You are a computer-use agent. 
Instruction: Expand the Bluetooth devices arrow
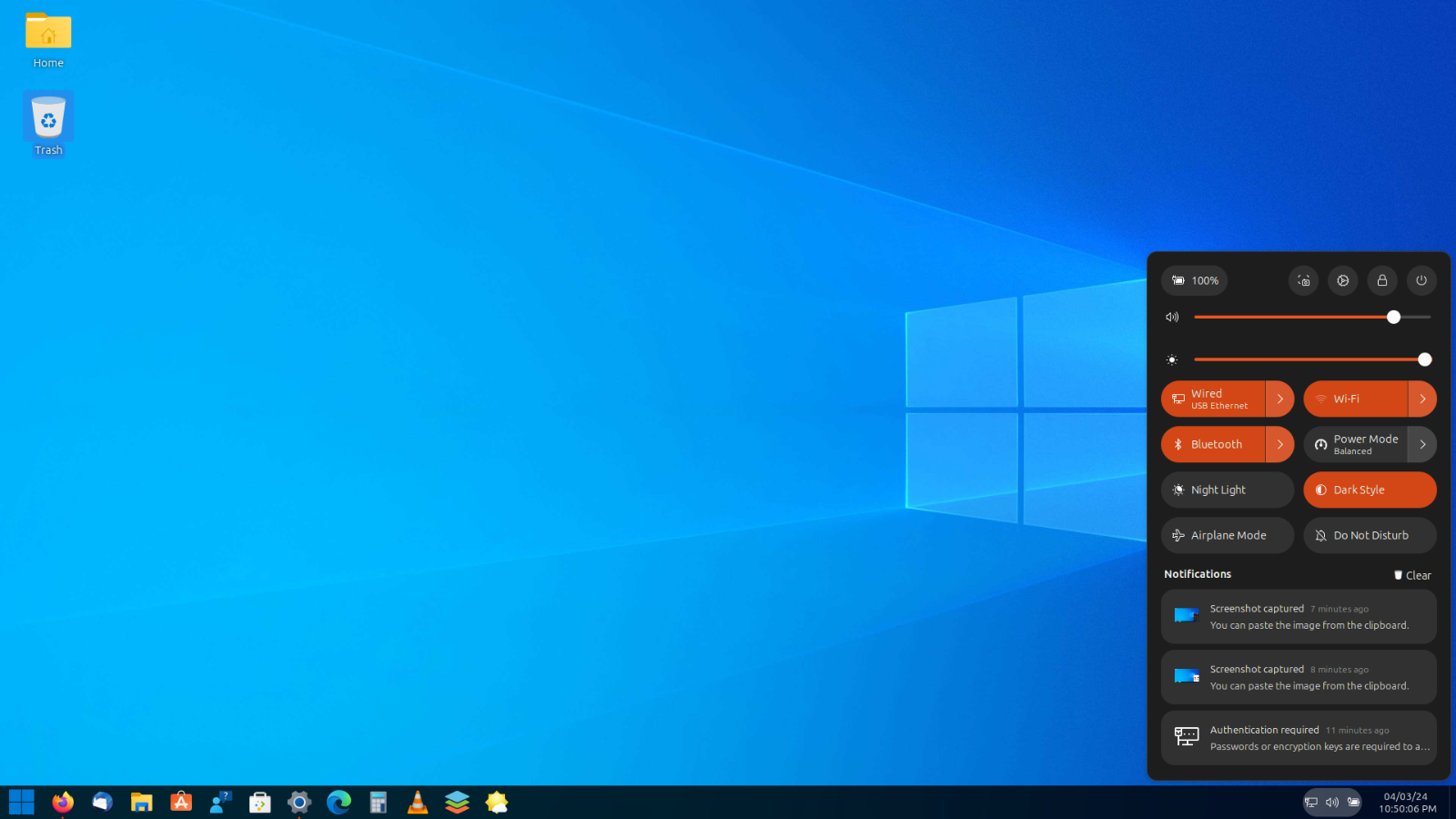[x=1280, y=444]
